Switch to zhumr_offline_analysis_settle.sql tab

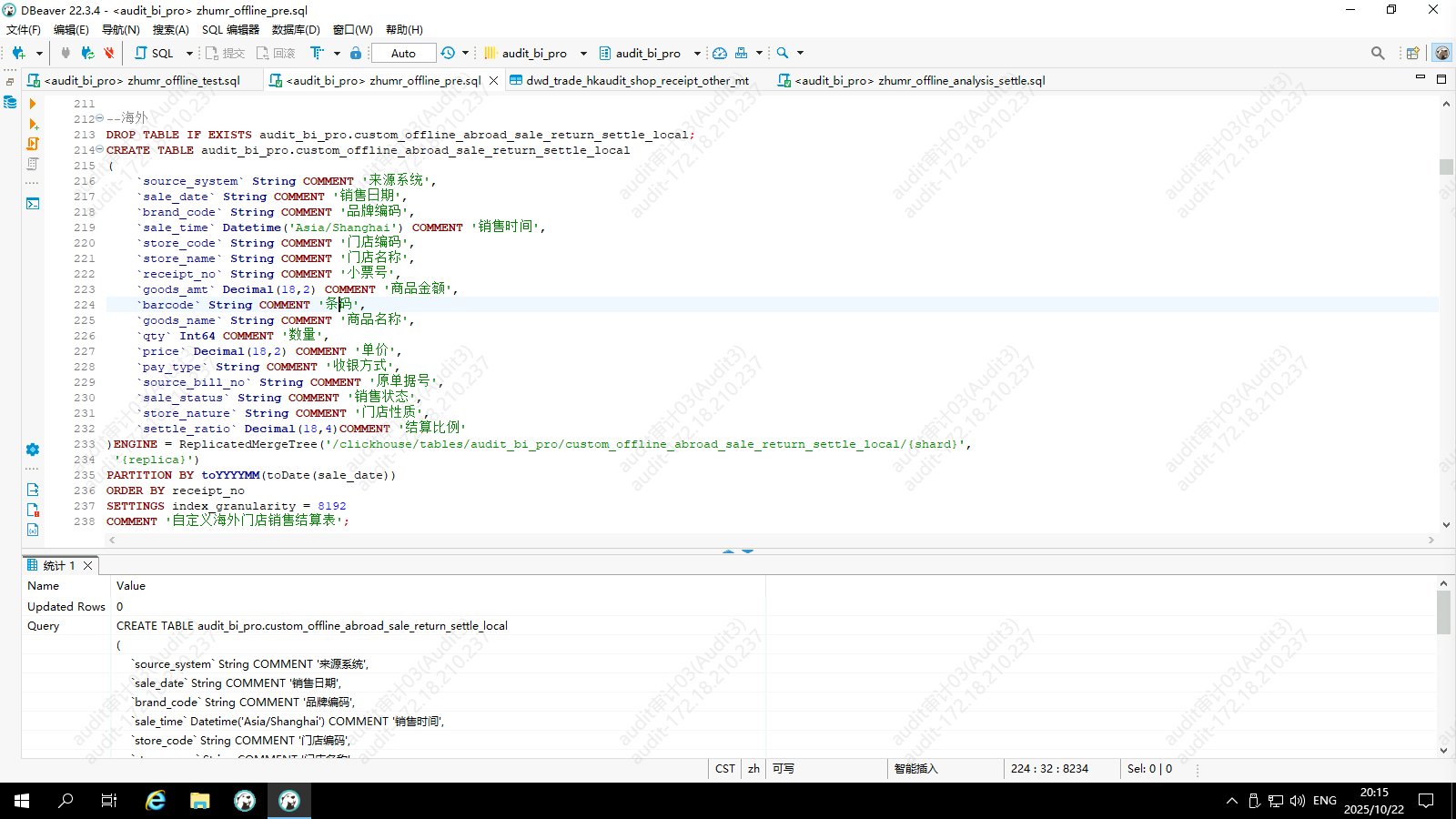point(919,80)
